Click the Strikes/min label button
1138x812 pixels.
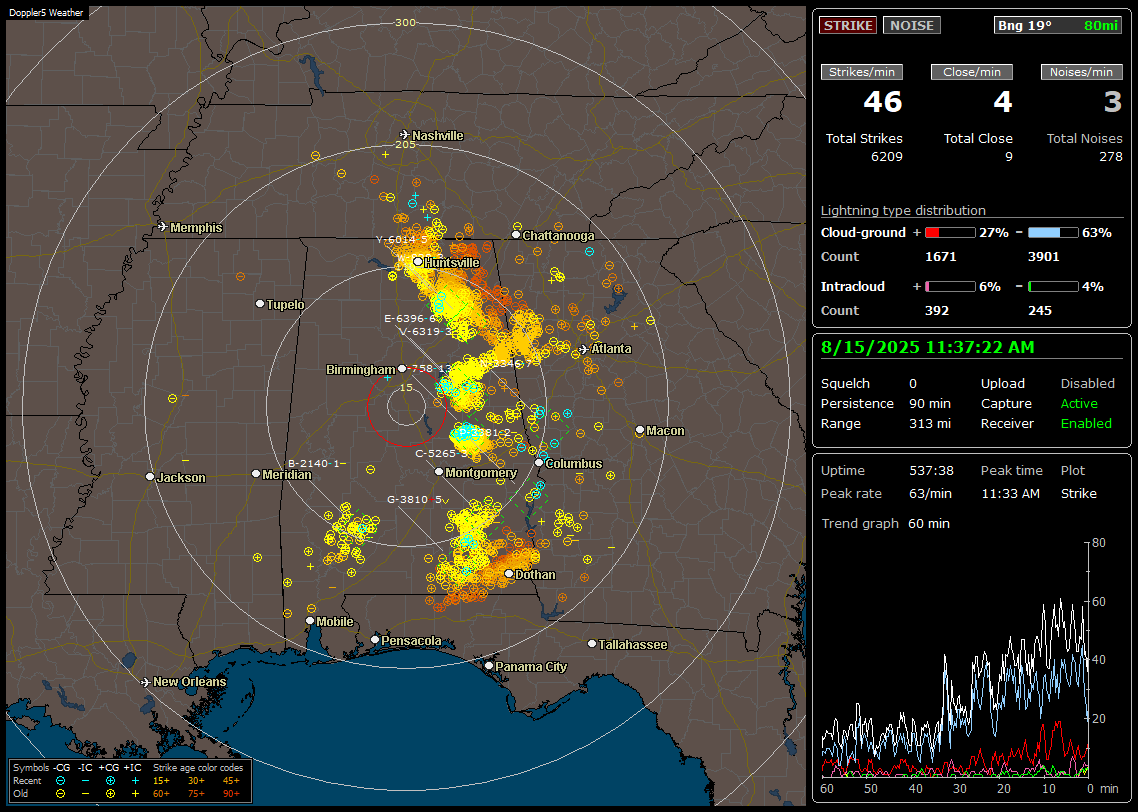point(861,72)
